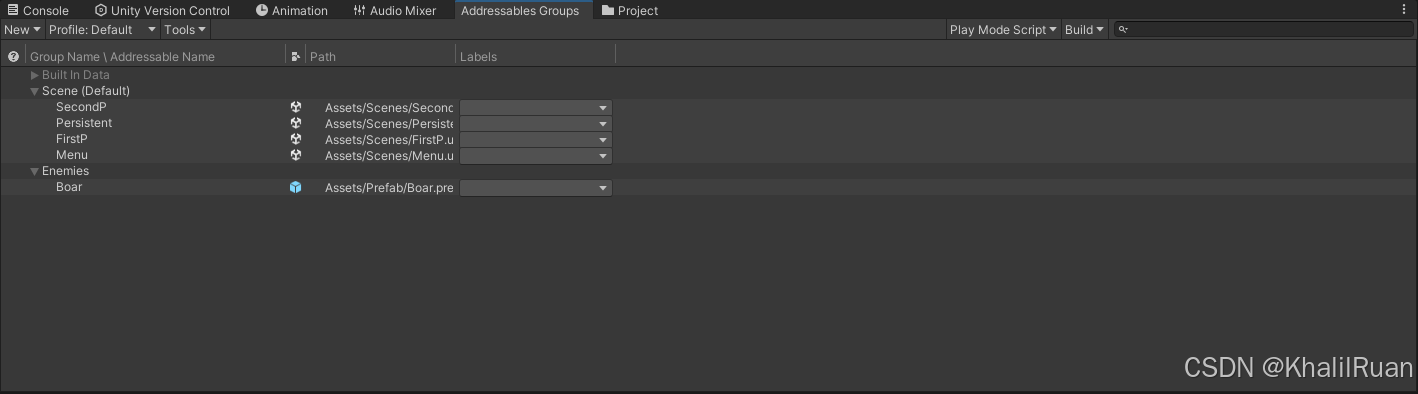1418x394 pixels.
Task: Open the Profile: Default dropdown
Action: [x=102, y=30]
